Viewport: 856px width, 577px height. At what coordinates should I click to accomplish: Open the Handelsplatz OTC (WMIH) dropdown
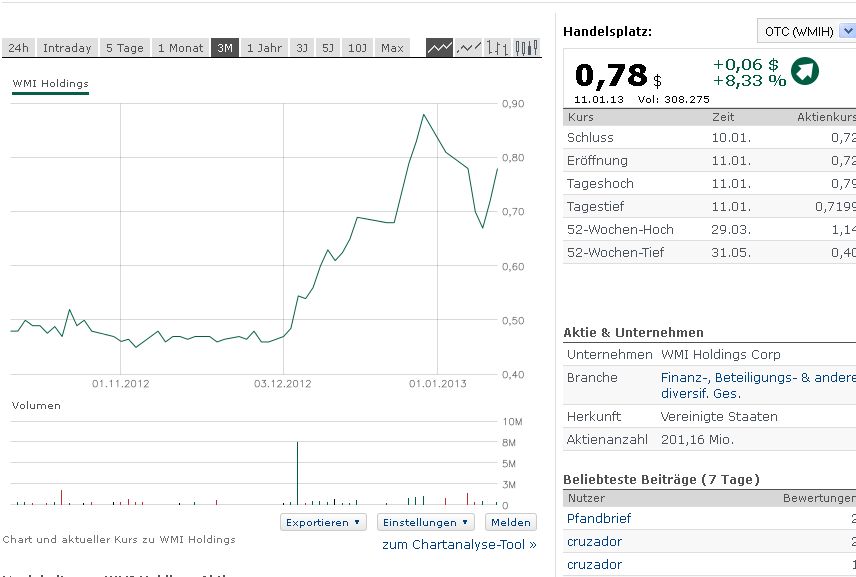pyautogui.click(x=807, y=31)
